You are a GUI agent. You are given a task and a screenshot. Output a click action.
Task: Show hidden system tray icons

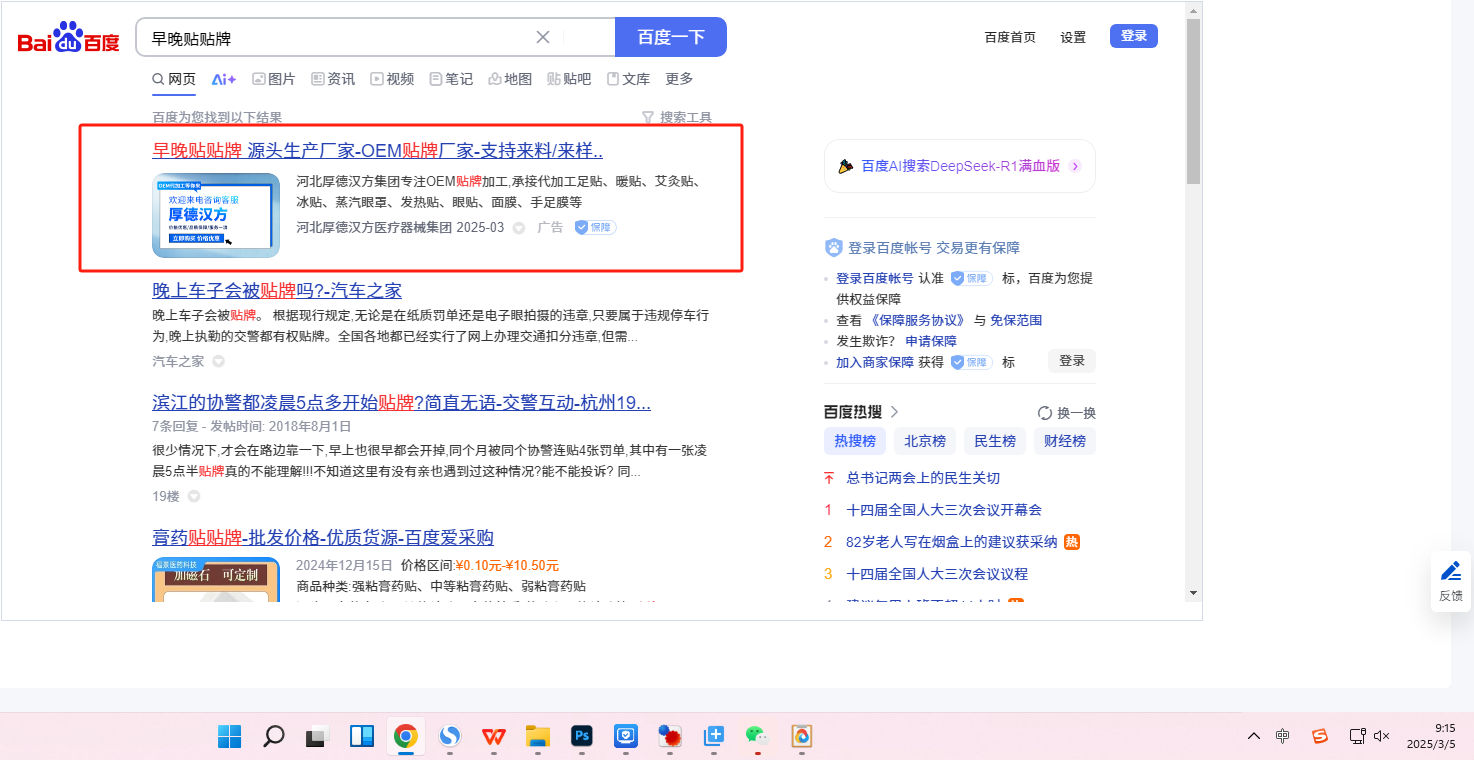pyautogui.click(x=1253, y=736)
